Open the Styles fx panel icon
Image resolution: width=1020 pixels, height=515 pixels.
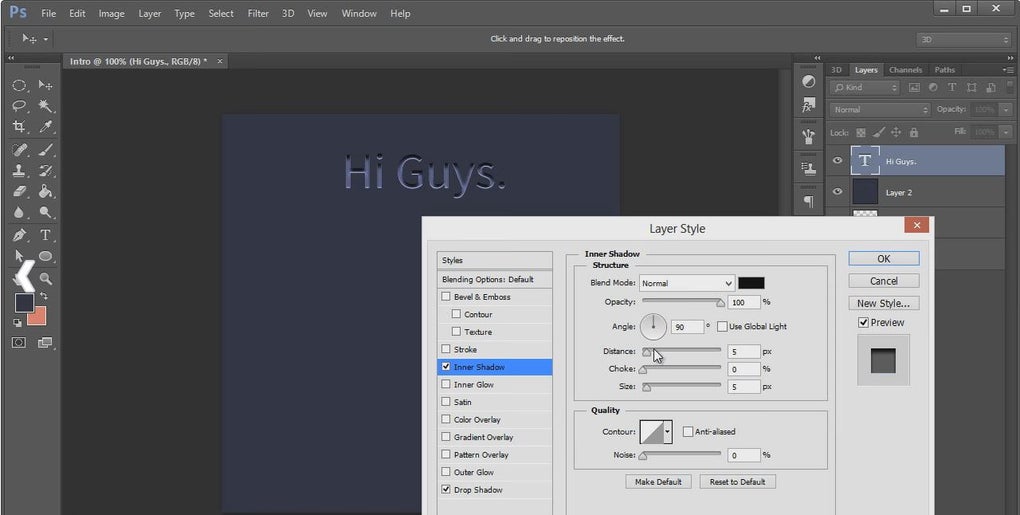(x=808, y=104)
